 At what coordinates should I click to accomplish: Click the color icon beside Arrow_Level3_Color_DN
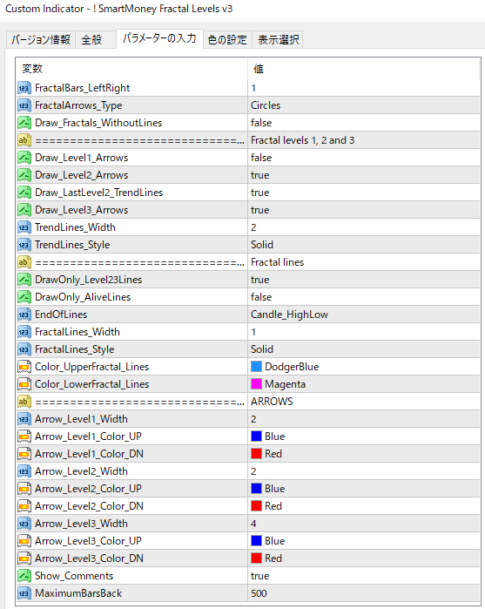(24, 558)
